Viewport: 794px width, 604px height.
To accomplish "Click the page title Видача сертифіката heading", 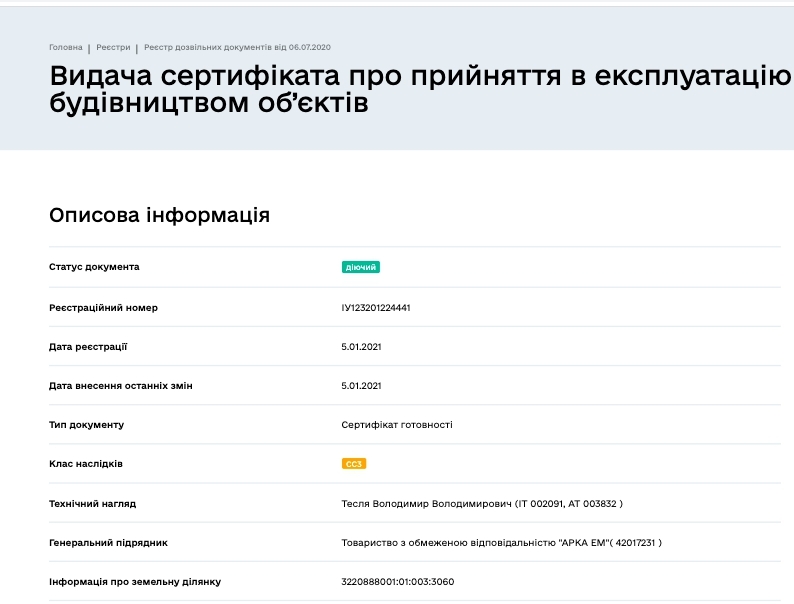I will (421, 89).
